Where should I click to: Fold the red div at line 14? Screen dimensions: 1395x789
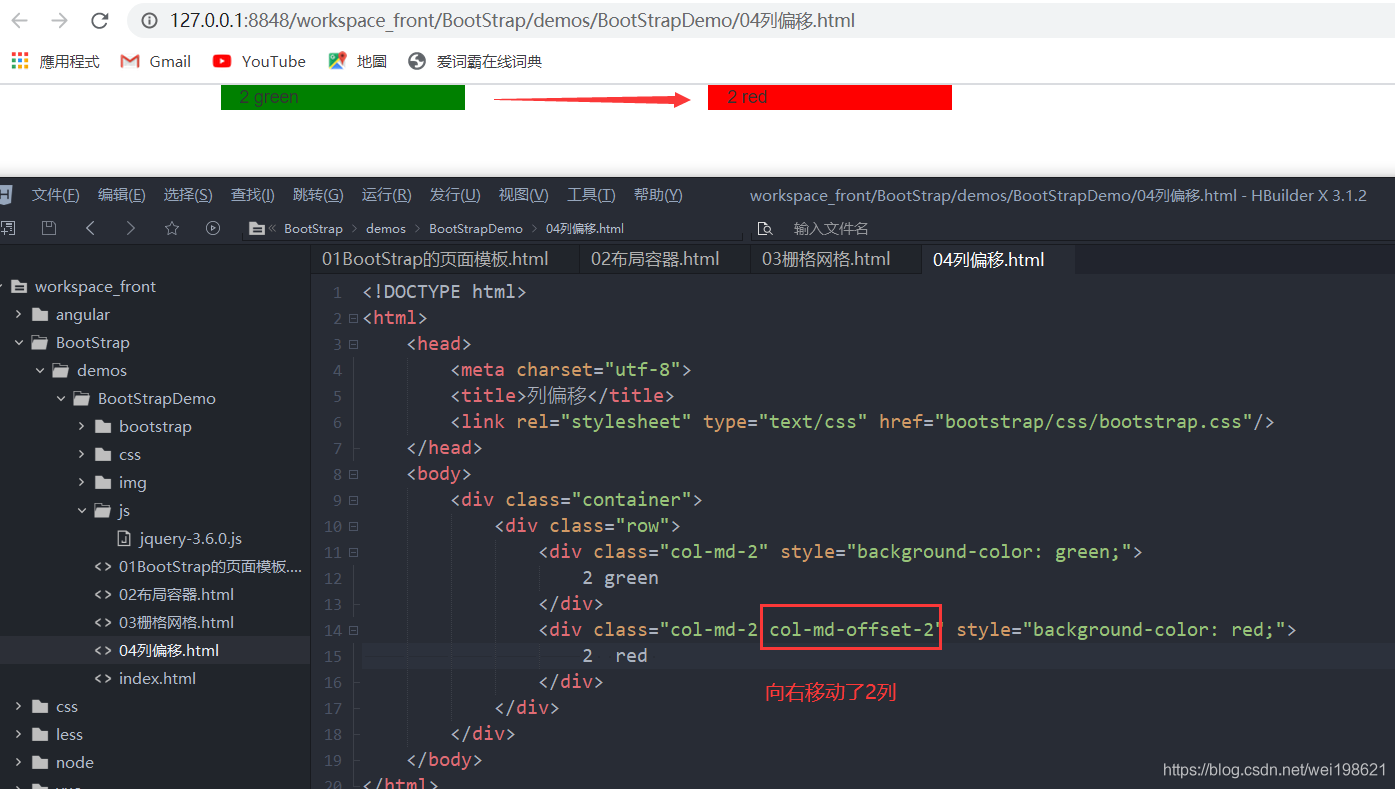353,630
